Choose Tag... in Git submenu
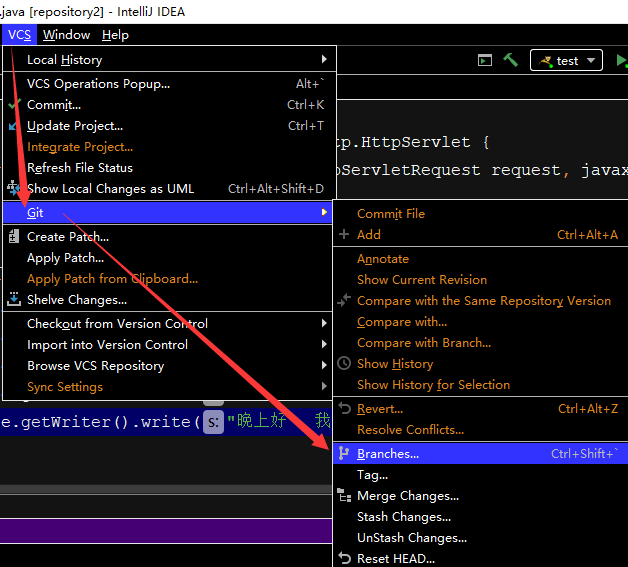This screenshot has width=628, height=567. coord(481,475)
